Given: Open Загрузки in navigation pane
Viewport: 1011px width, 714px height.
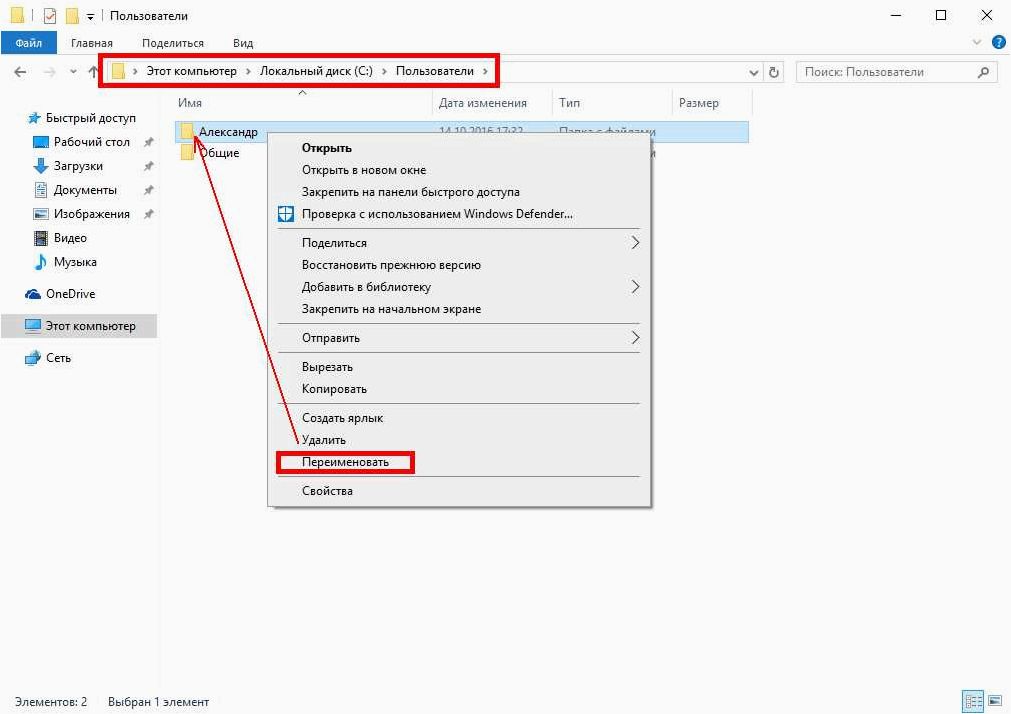Looking at the screenshot, I should coord(78,166).
